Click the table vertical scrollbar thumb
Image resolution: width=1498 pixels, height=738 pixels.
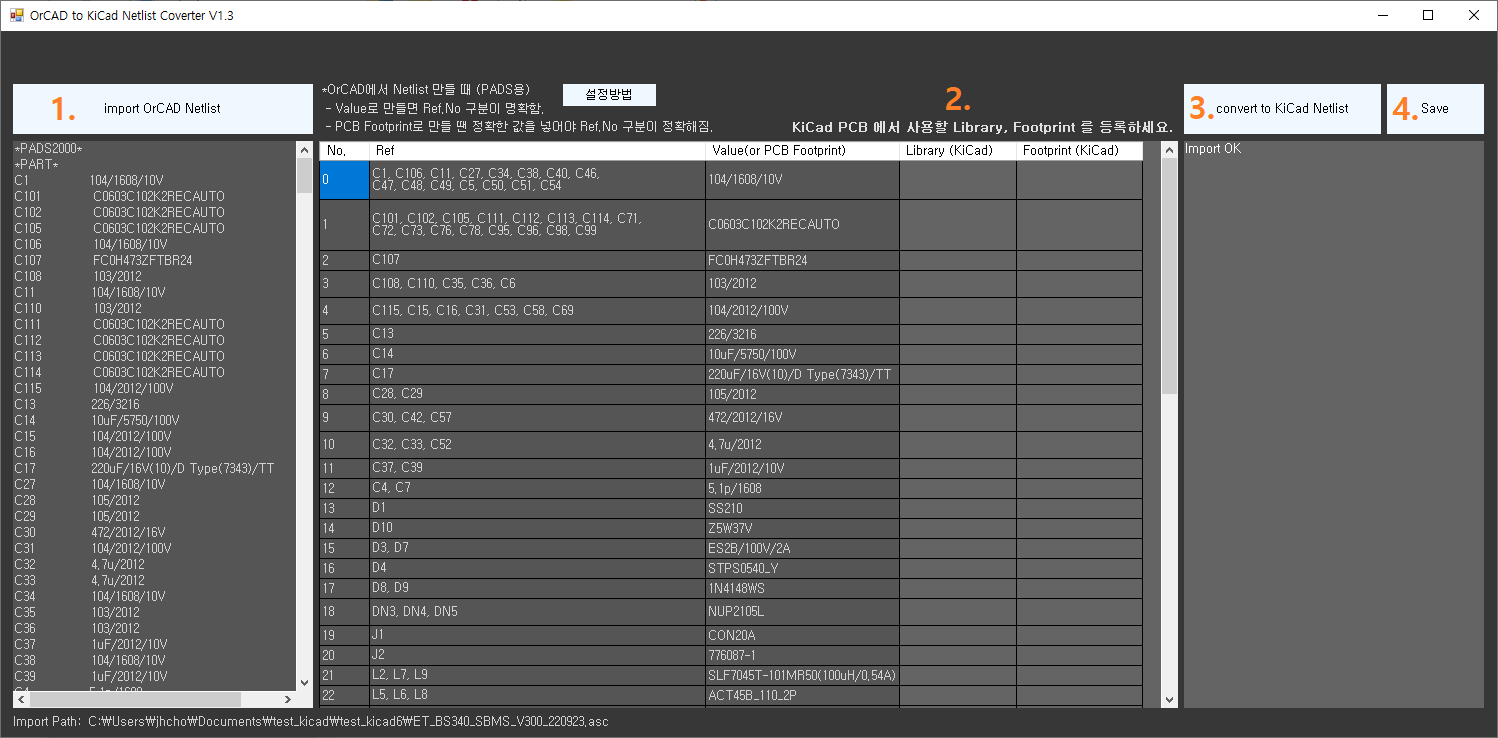(1169, 275)
